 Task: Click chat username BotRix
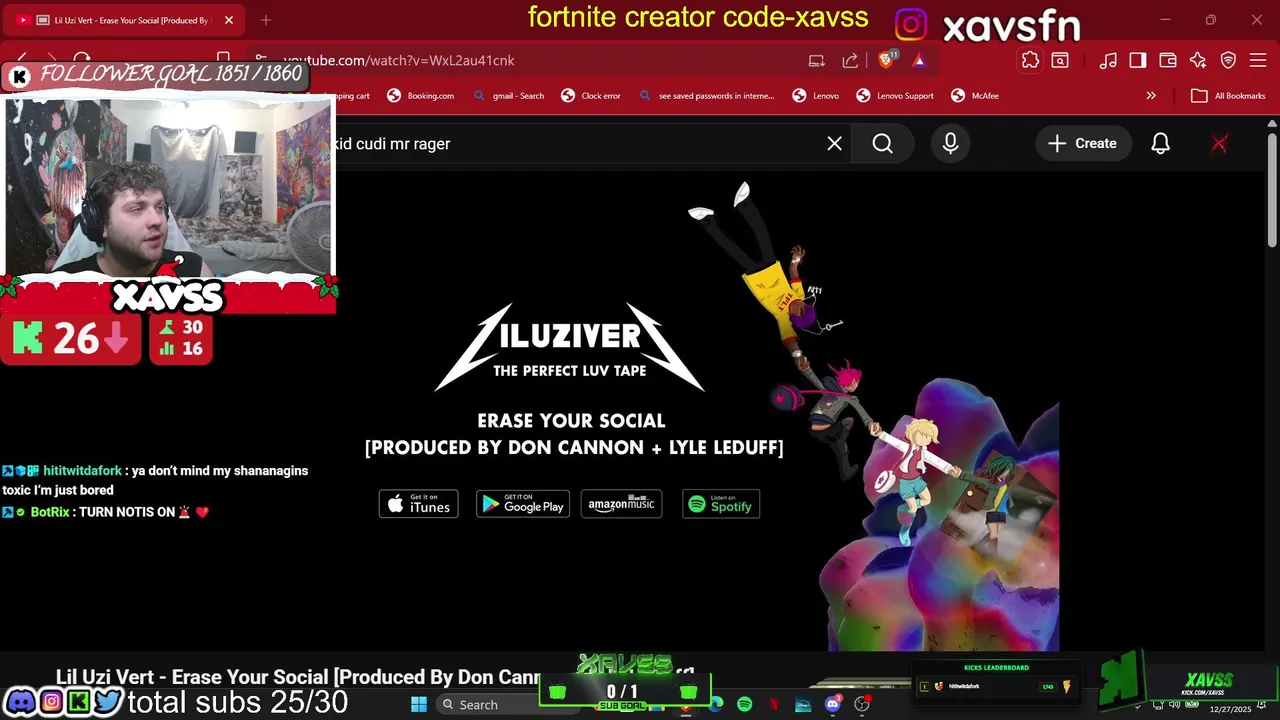click(x=49, y=512)
